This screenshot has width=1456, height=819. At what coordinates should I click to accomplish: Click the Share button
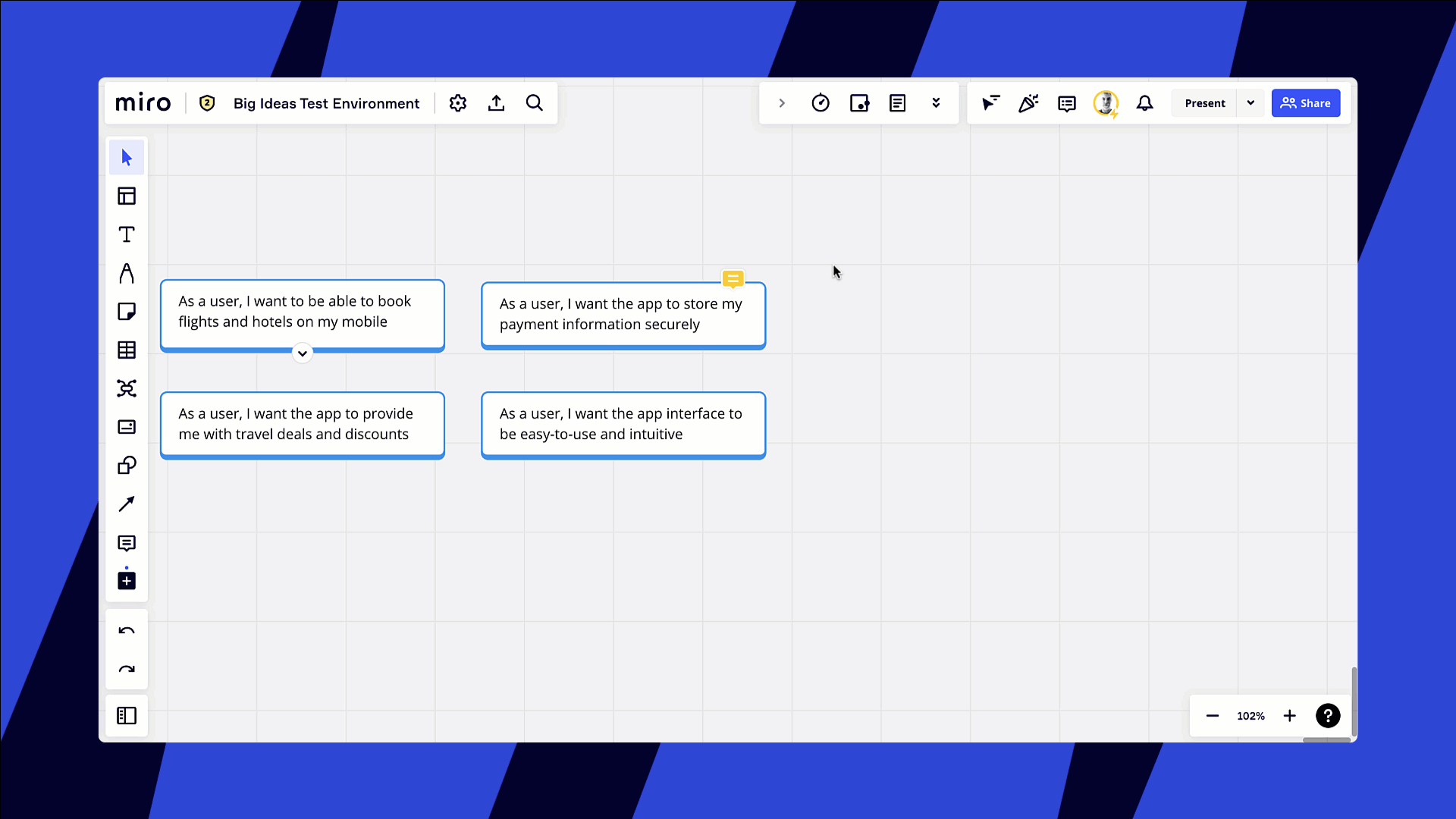1305,103
